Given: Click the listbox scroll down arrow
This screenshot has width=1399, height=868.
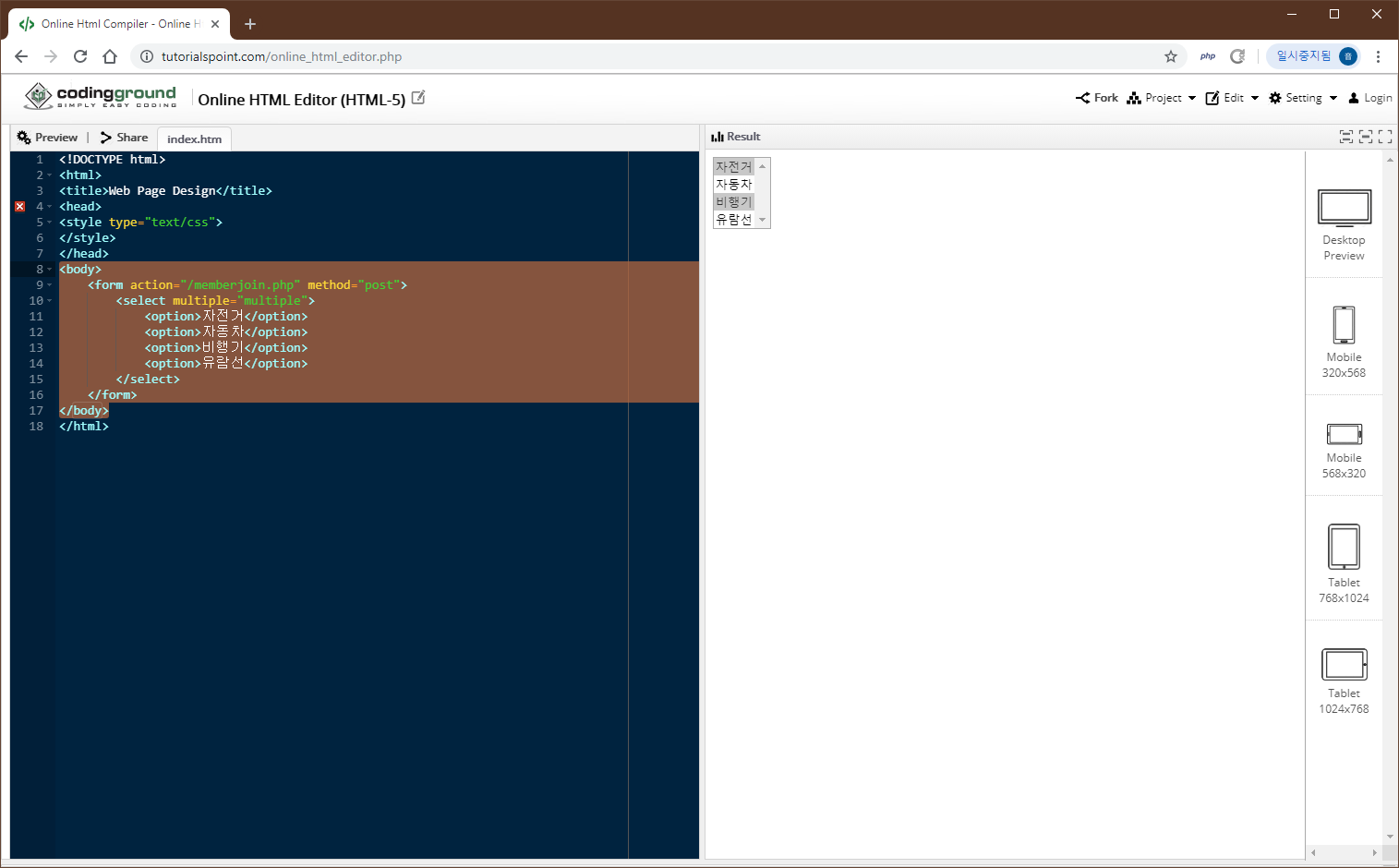Looking at the screenshot, I should 762,220.
